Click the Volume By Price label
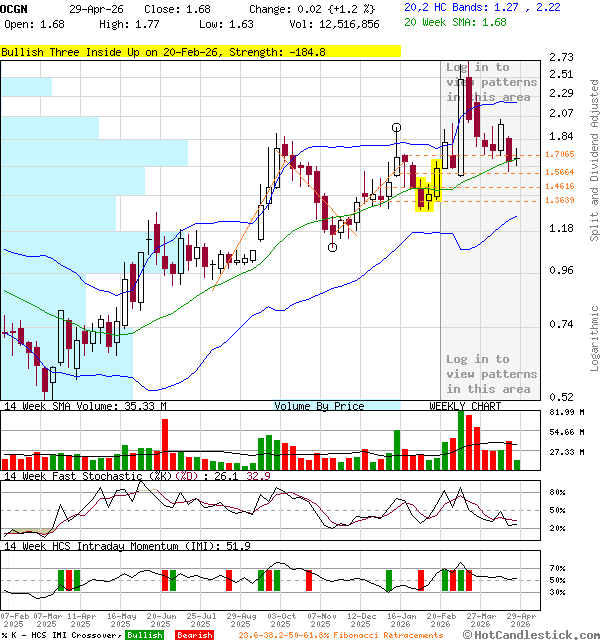This screenshot has height=640, width=600. pyautogui.click(x=319, y=406)
